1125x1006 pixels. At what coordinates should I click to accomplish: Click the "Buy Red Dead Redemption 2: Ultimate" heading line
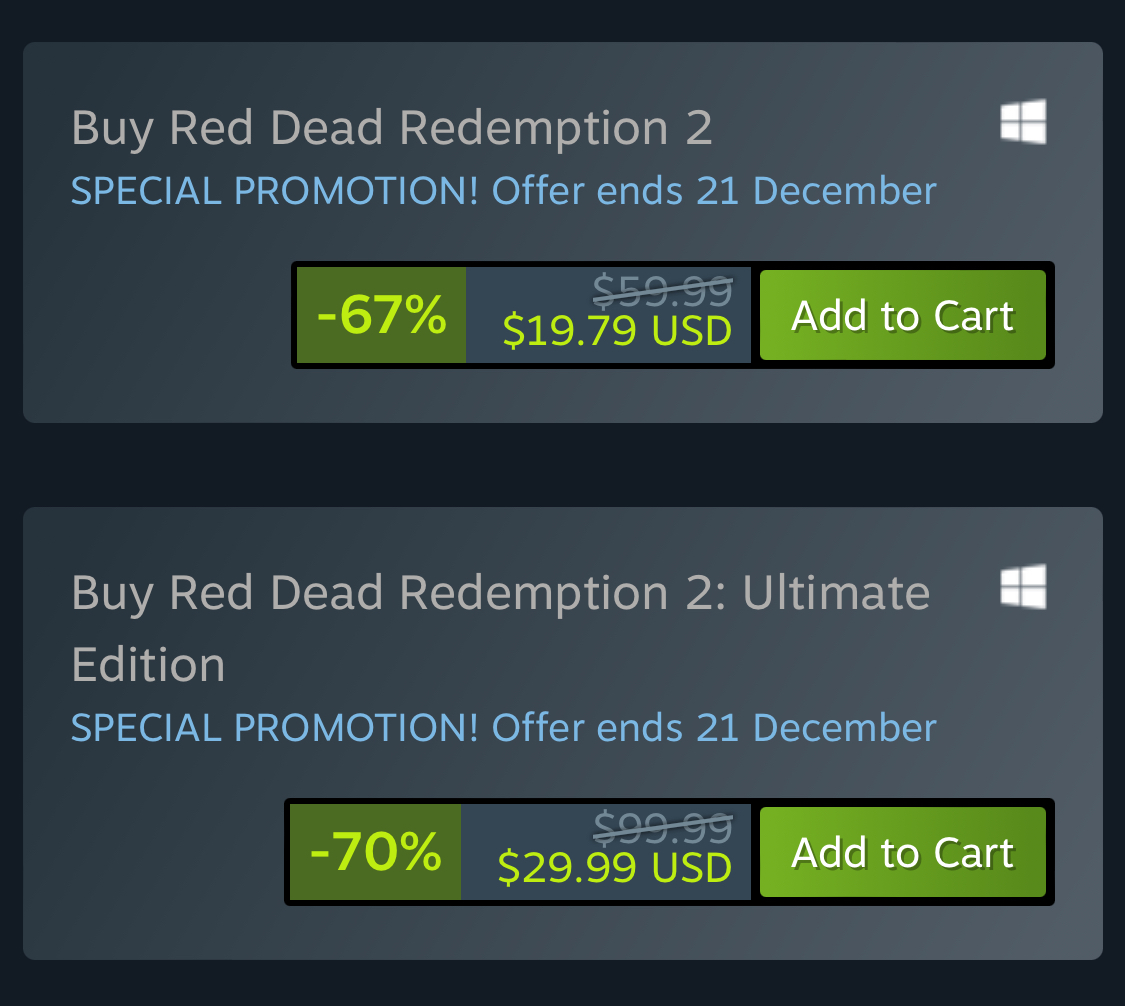[x=500, y=593]
